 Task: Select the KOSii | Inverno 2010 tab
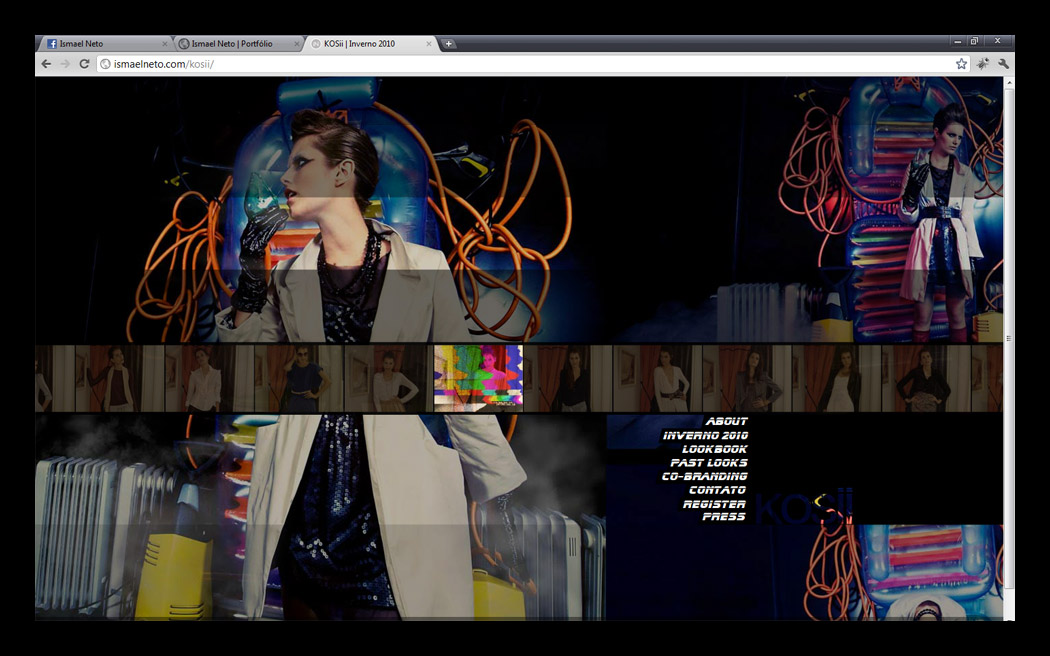(x=371, y=44)
